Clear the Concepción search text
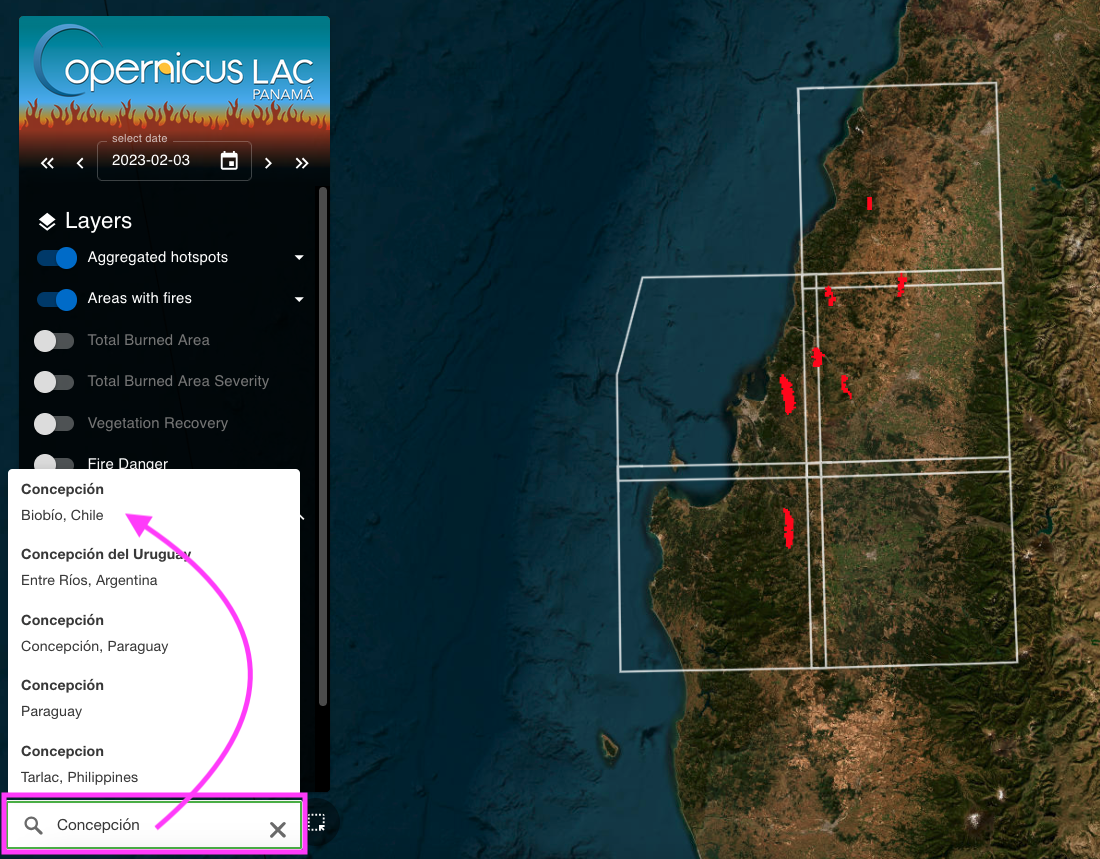Viewport: 1100px width, 859px height. coord(278,829)
